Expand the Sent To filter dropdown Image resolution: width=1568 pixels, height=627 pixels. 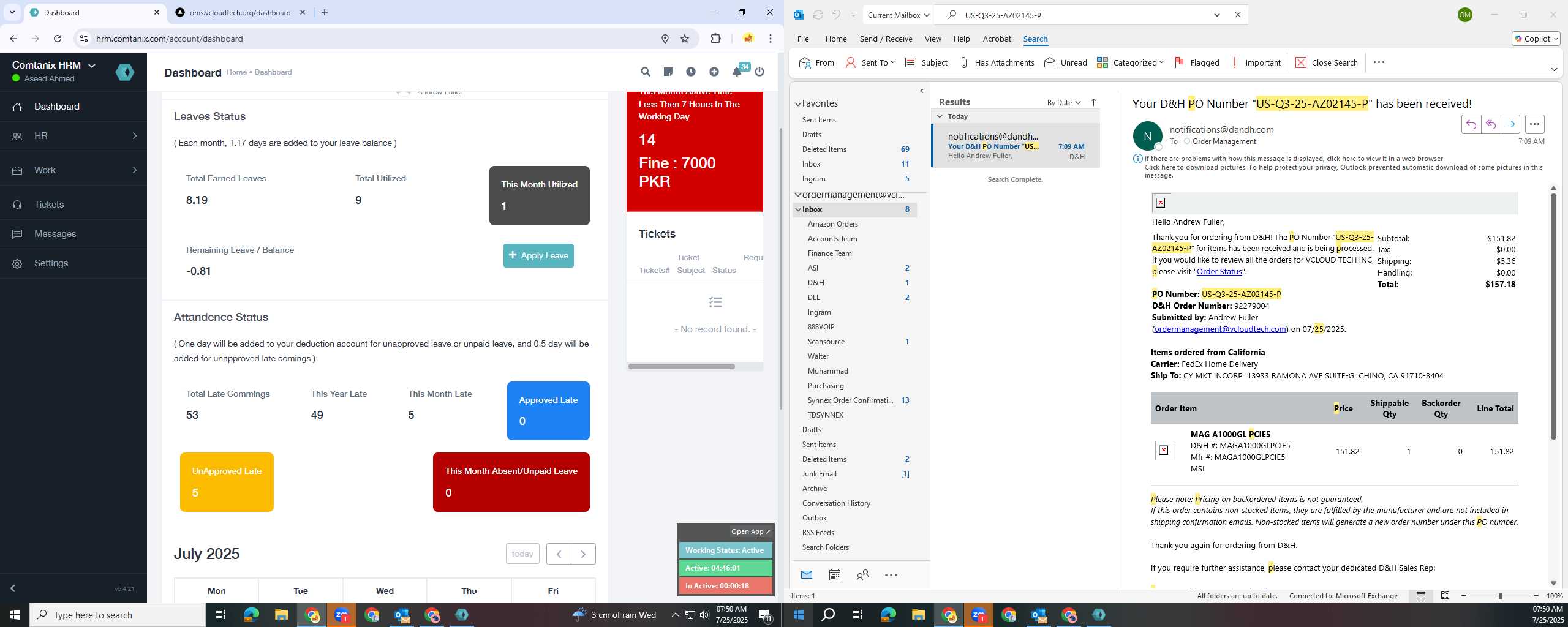tap(892, 62)
